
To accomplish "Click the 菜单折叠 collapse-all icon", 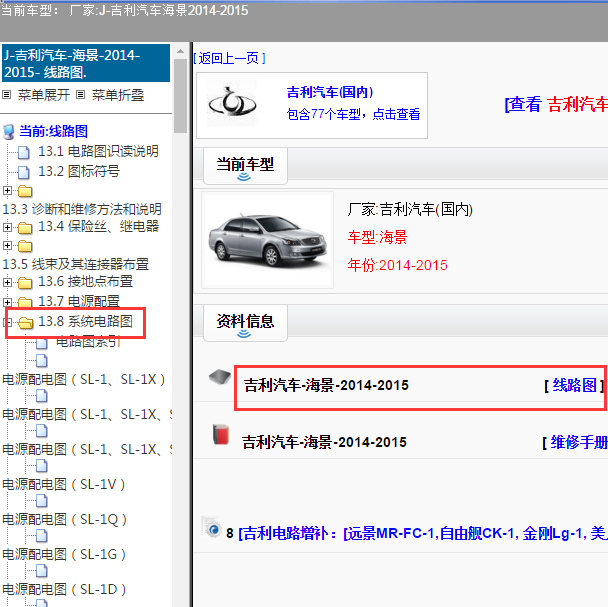I will point(80,95).
